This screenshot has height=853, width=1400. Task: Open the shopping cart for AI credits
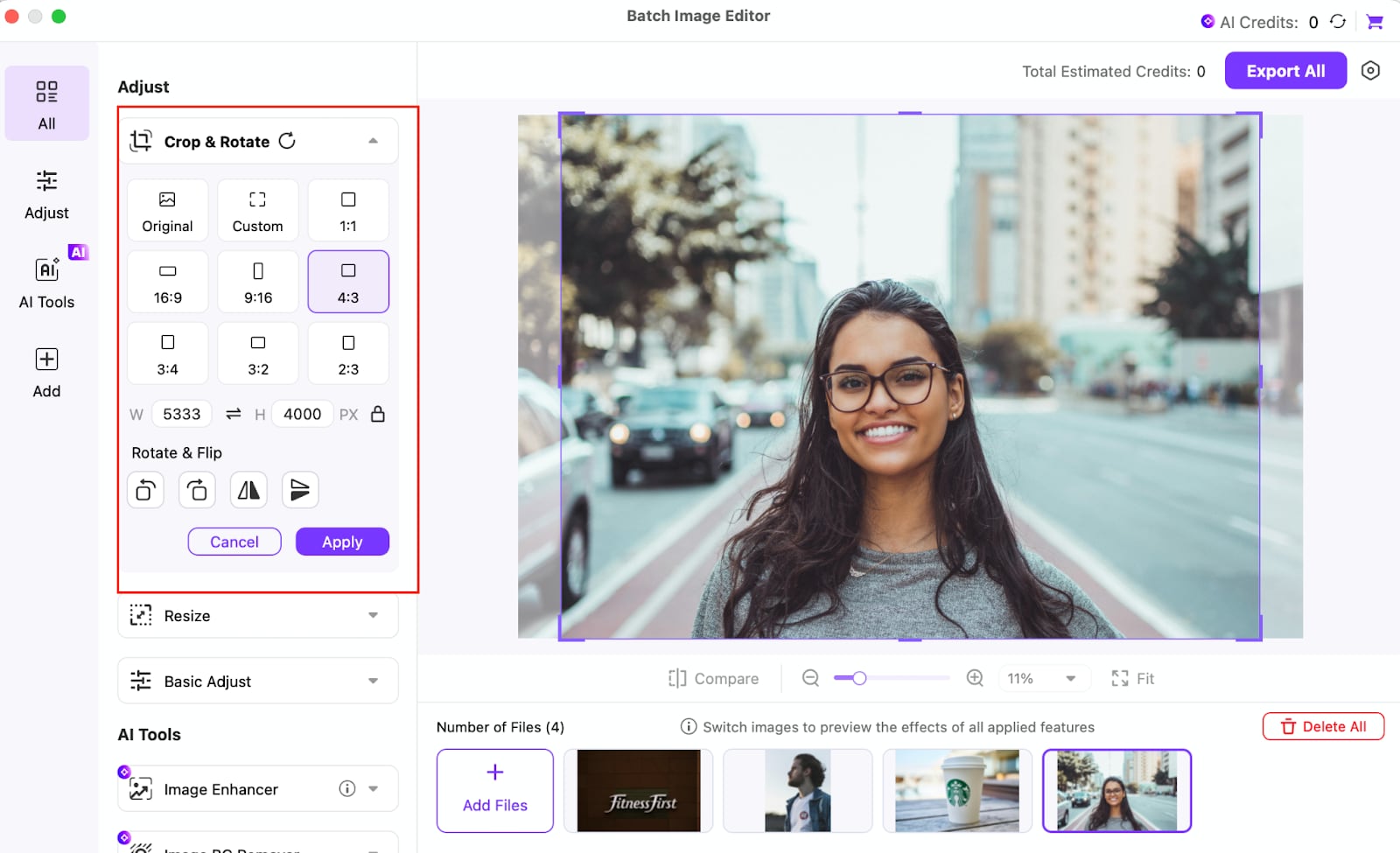[1375, 22]
